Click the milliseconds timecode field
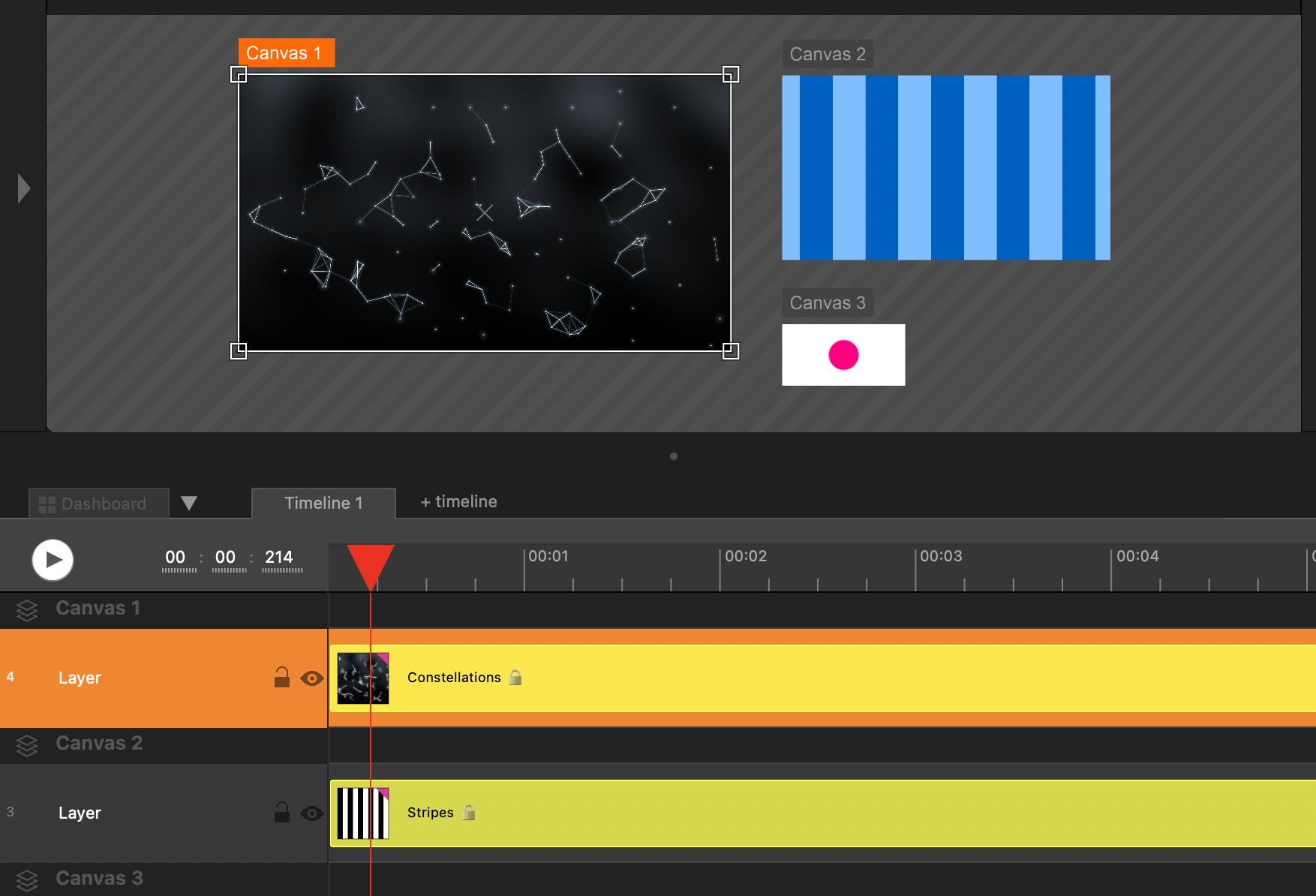The width and height of the screenshot is (1316, 896). 279,558
